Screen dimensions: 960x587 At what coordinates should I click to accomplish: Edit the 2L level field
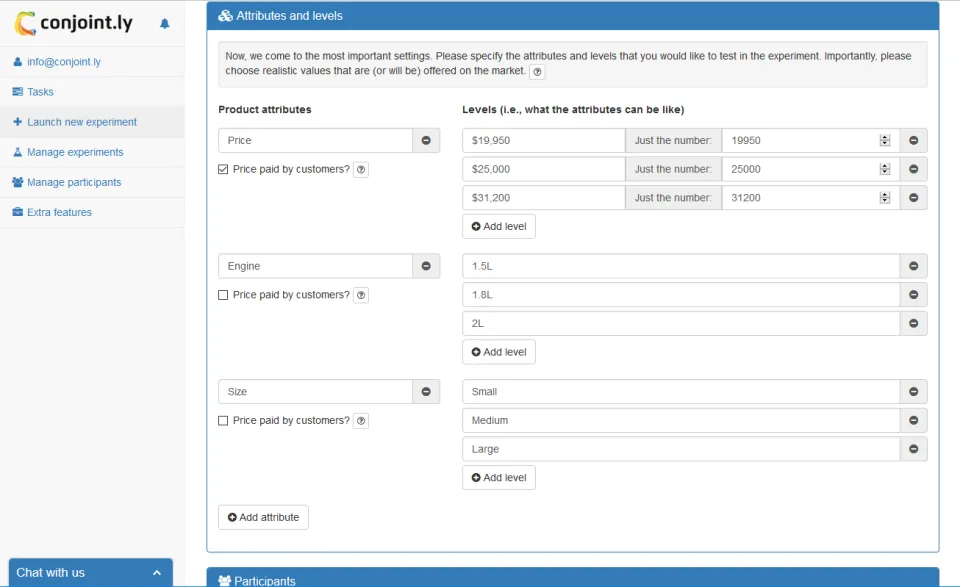(x=681, y=323)
